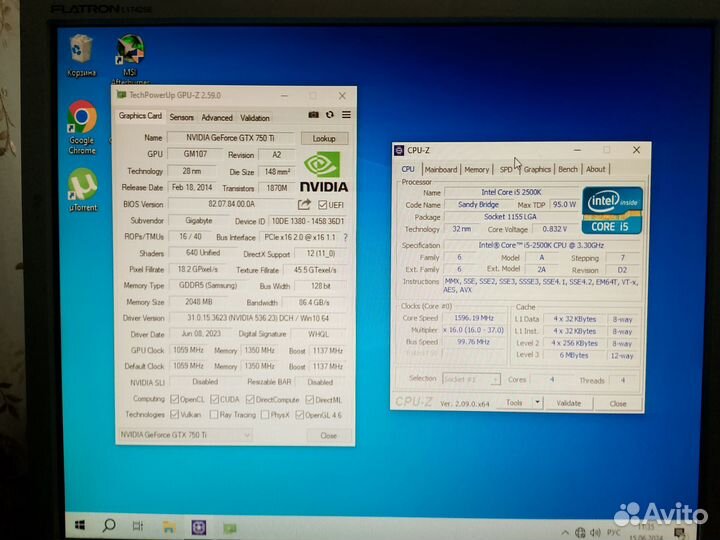This screenshot has width=720, height=540.
Task: Click the Close button in CPU-Z
Action: [618, 404]
